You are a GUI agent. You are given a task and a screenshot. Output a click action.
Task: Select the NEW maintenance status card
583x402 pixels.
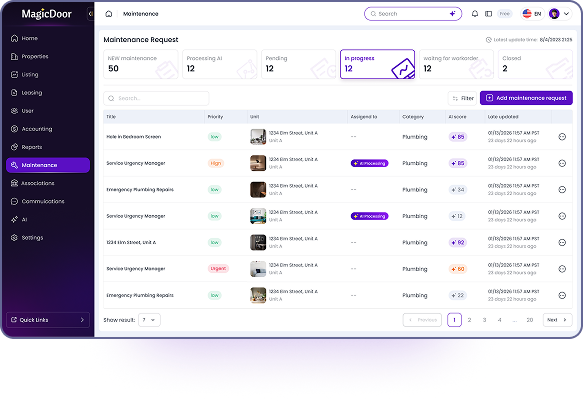[141, 64]
